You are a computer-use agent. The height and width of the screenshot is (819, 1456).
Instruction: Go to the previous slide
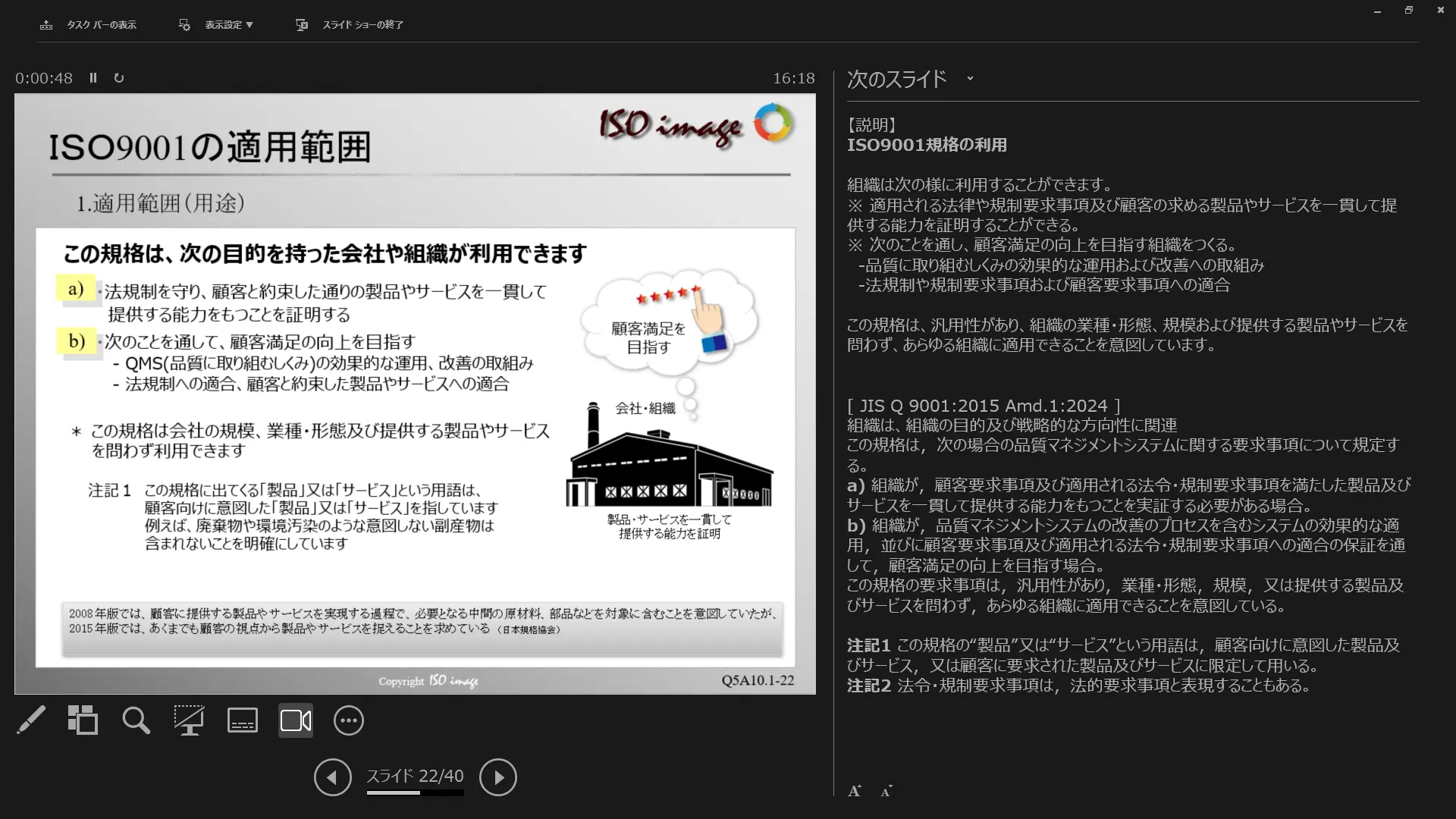point(333,777)
